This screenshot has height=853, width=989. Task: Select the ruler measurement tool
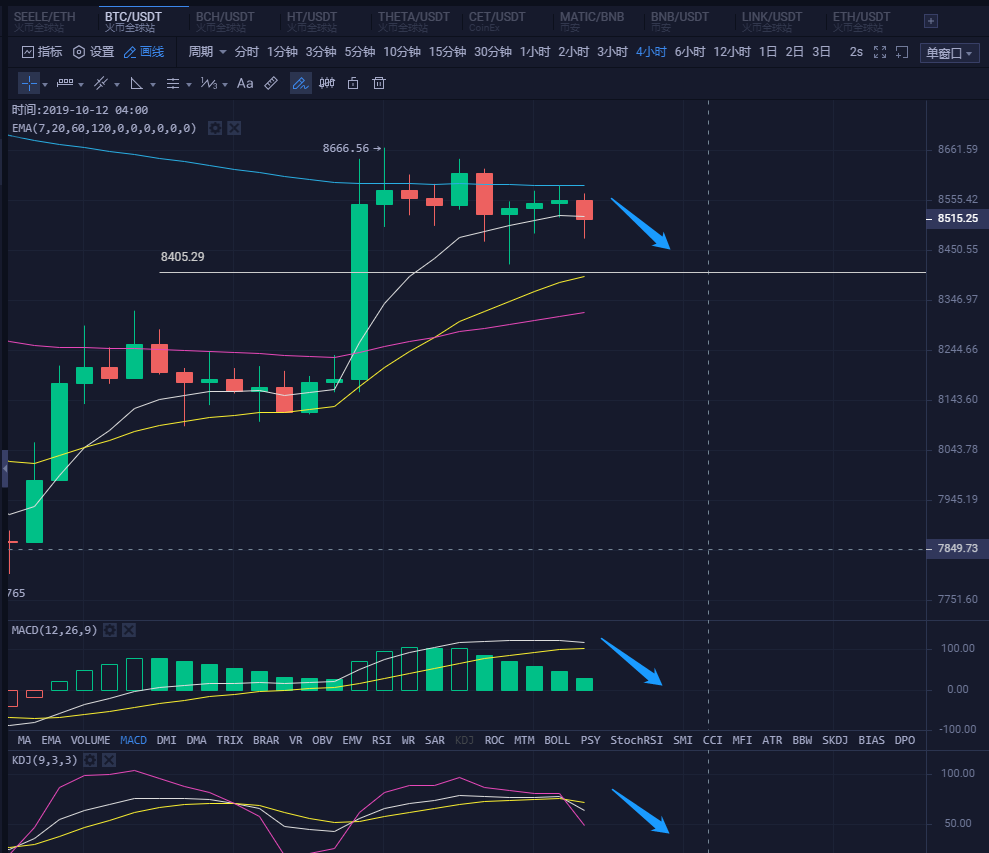click(x=271, y=83)
